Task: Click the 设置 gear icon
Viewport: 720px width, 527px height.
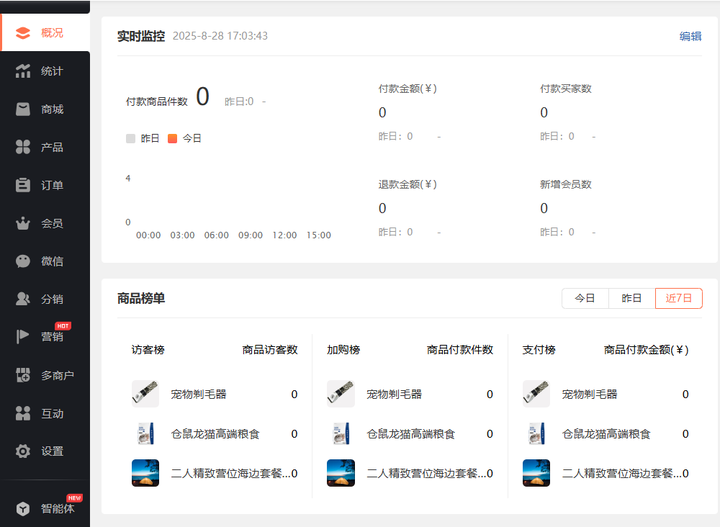Action: (23, 451)
